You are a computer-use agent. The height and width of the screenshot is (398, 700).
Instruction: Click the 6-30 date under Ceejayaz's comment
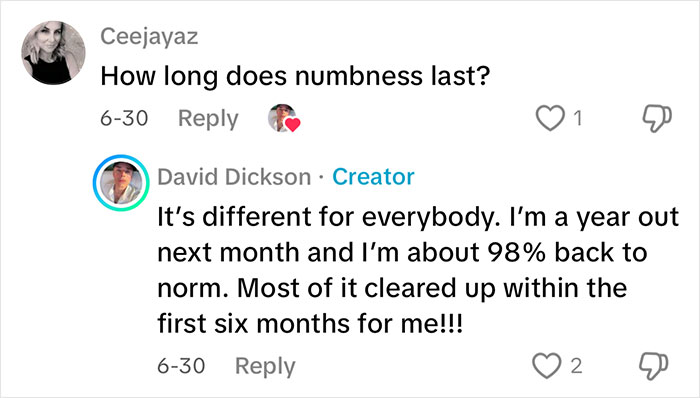click(x=124, y=118)
